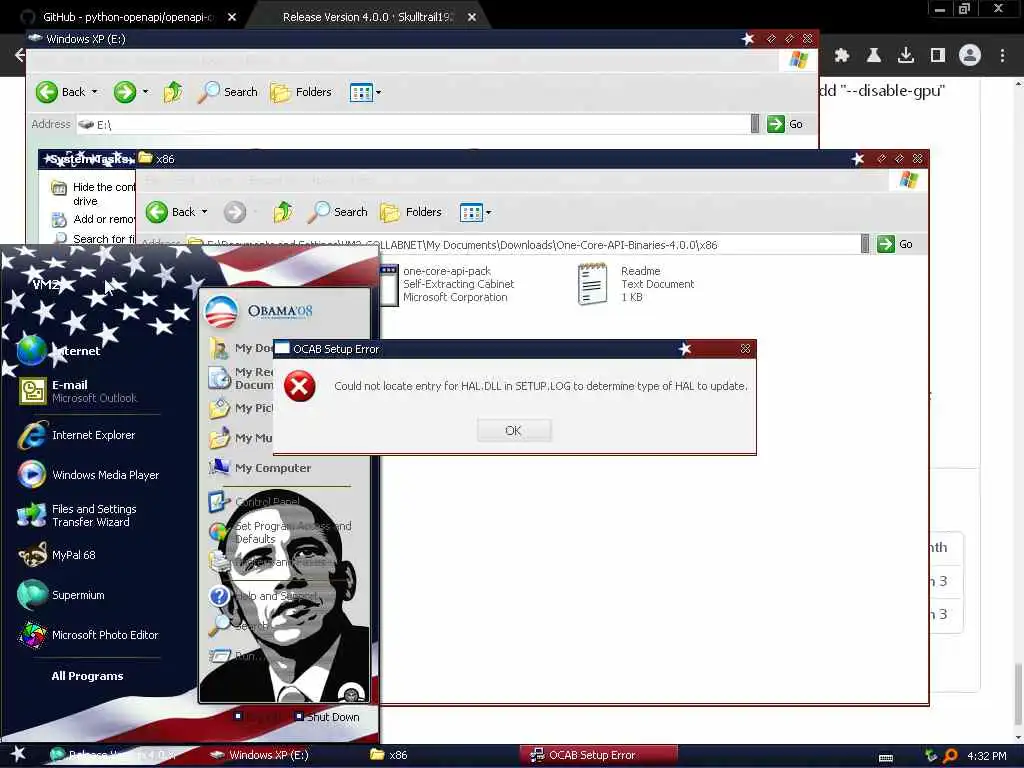Open the Back dropdown in the Windows XP (E:) window
Image resolution: width=1024 pixels, height=768 pixels.
[95, 92]
